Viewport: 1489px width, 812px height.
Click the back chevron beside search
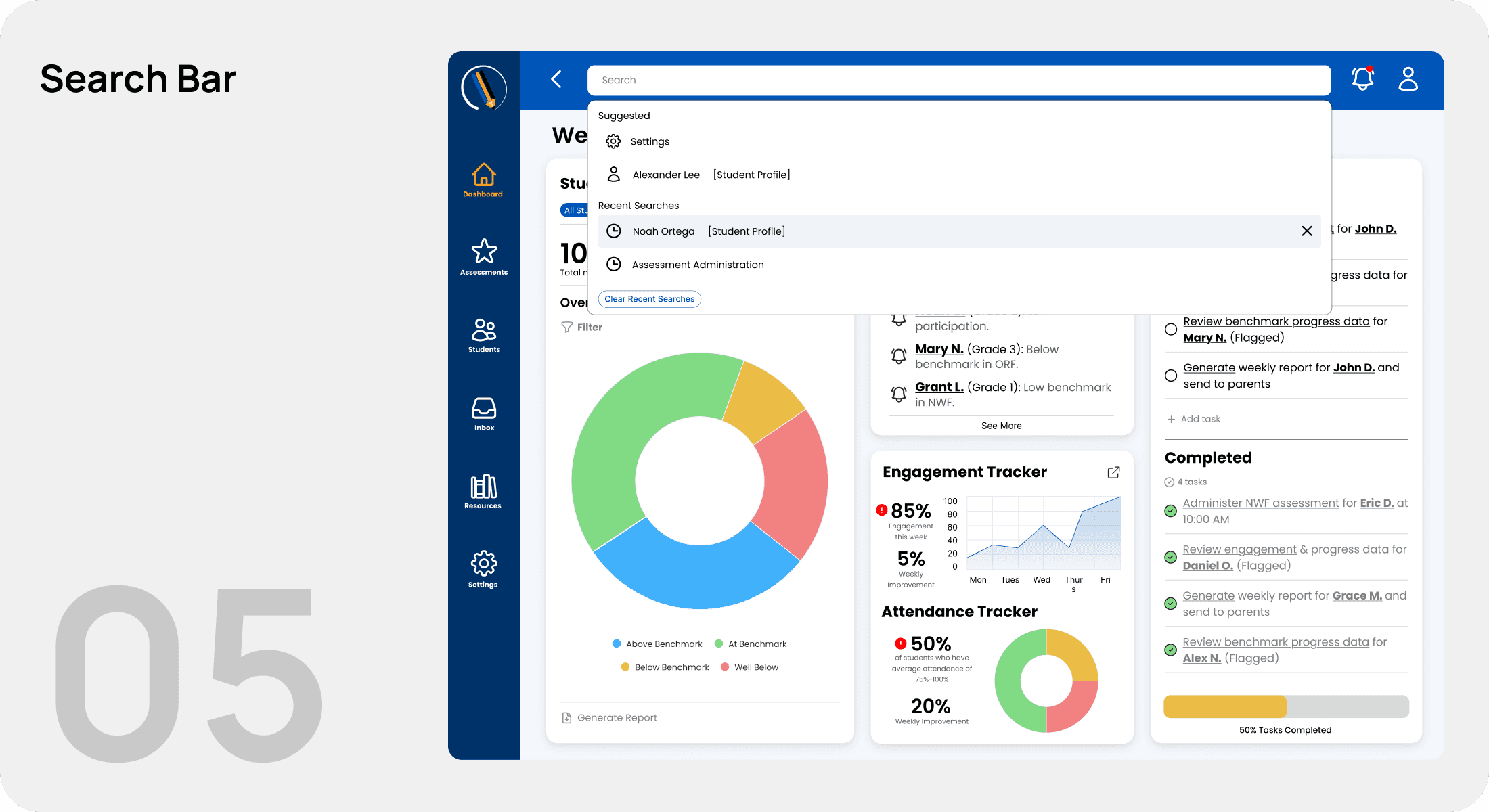556,79
